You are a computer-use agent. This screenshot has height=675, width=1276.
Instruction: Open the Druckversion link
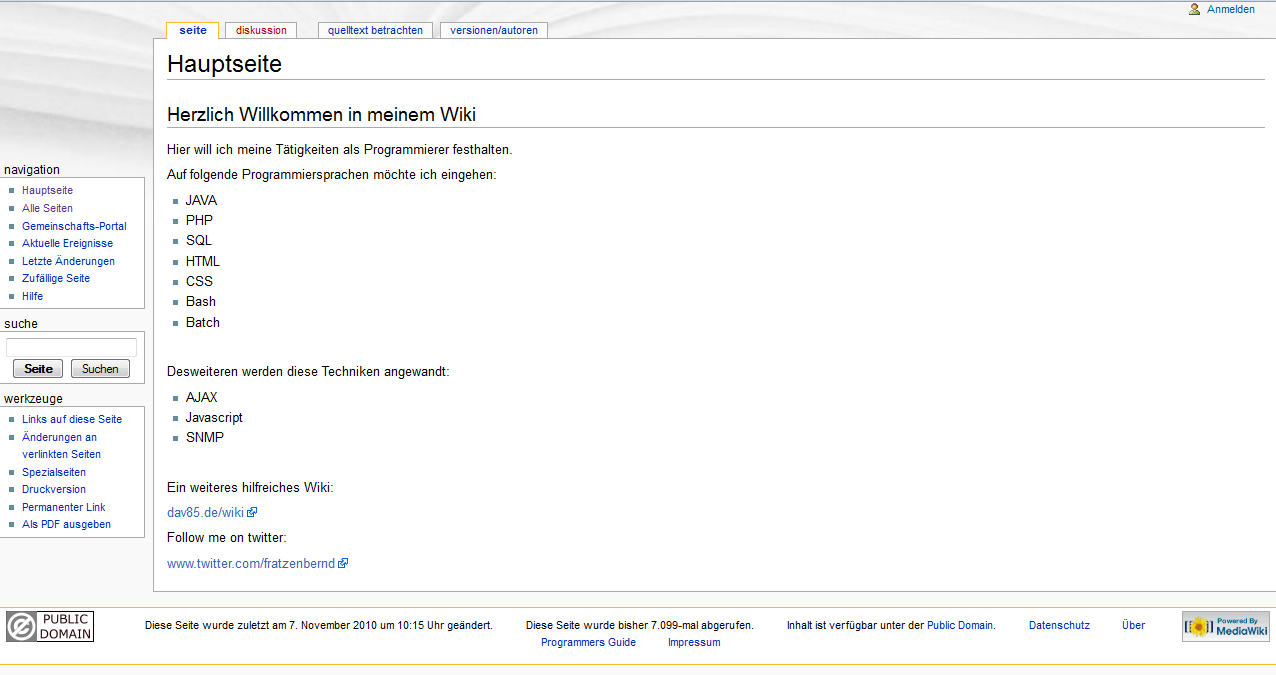pyautogui.click(x=54, y=489)
